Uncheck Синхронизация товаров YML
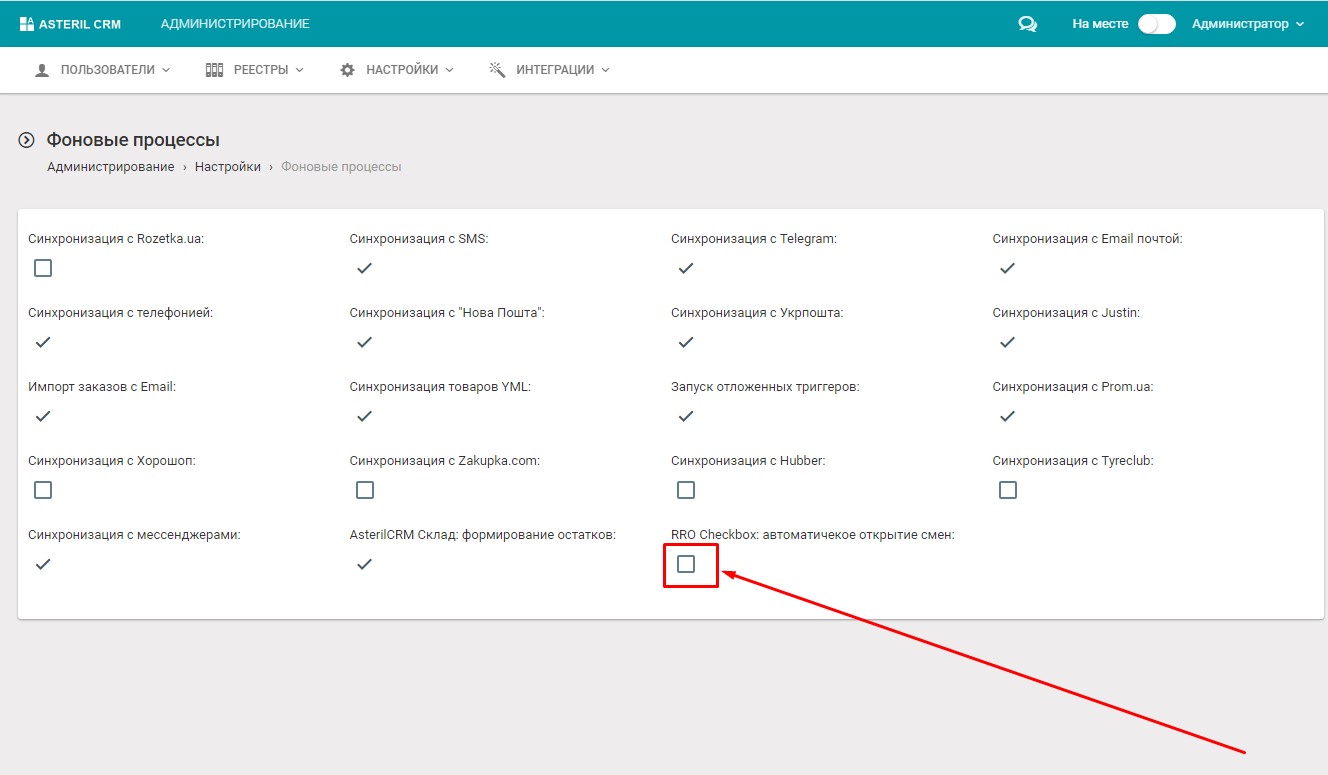This screenshot has width=1328, height=775. tap(365, 416)
